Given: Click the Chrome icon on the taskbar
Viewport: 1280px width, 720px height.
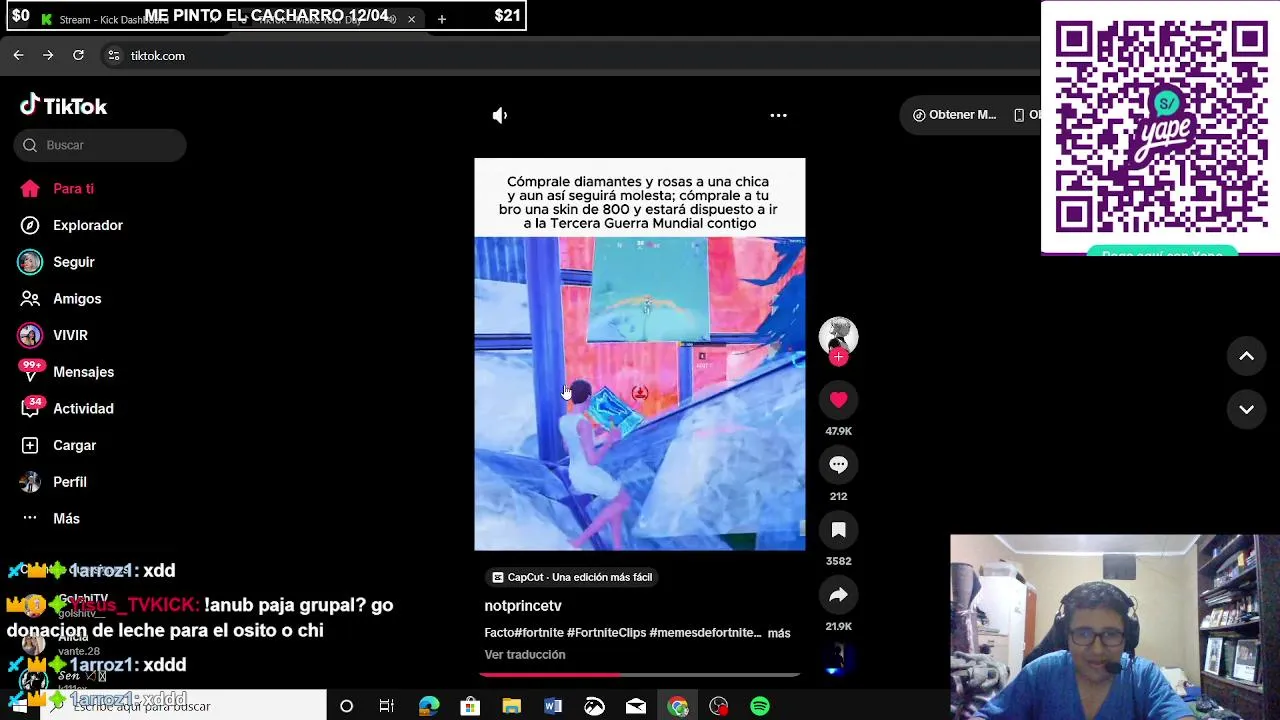Looking at the screenshot, I should (x=678, y=706).
